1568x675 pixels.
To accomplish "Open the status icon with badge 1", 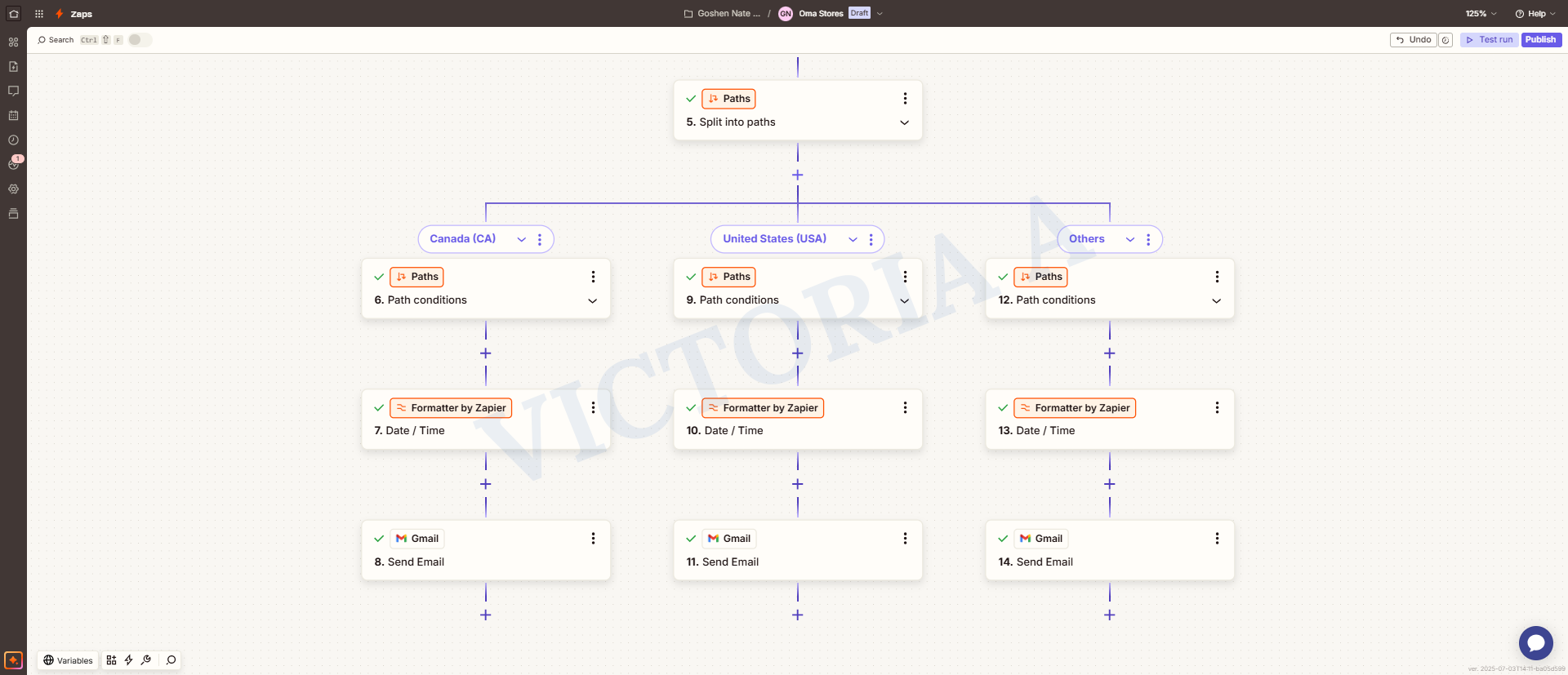I will point(14,163).
